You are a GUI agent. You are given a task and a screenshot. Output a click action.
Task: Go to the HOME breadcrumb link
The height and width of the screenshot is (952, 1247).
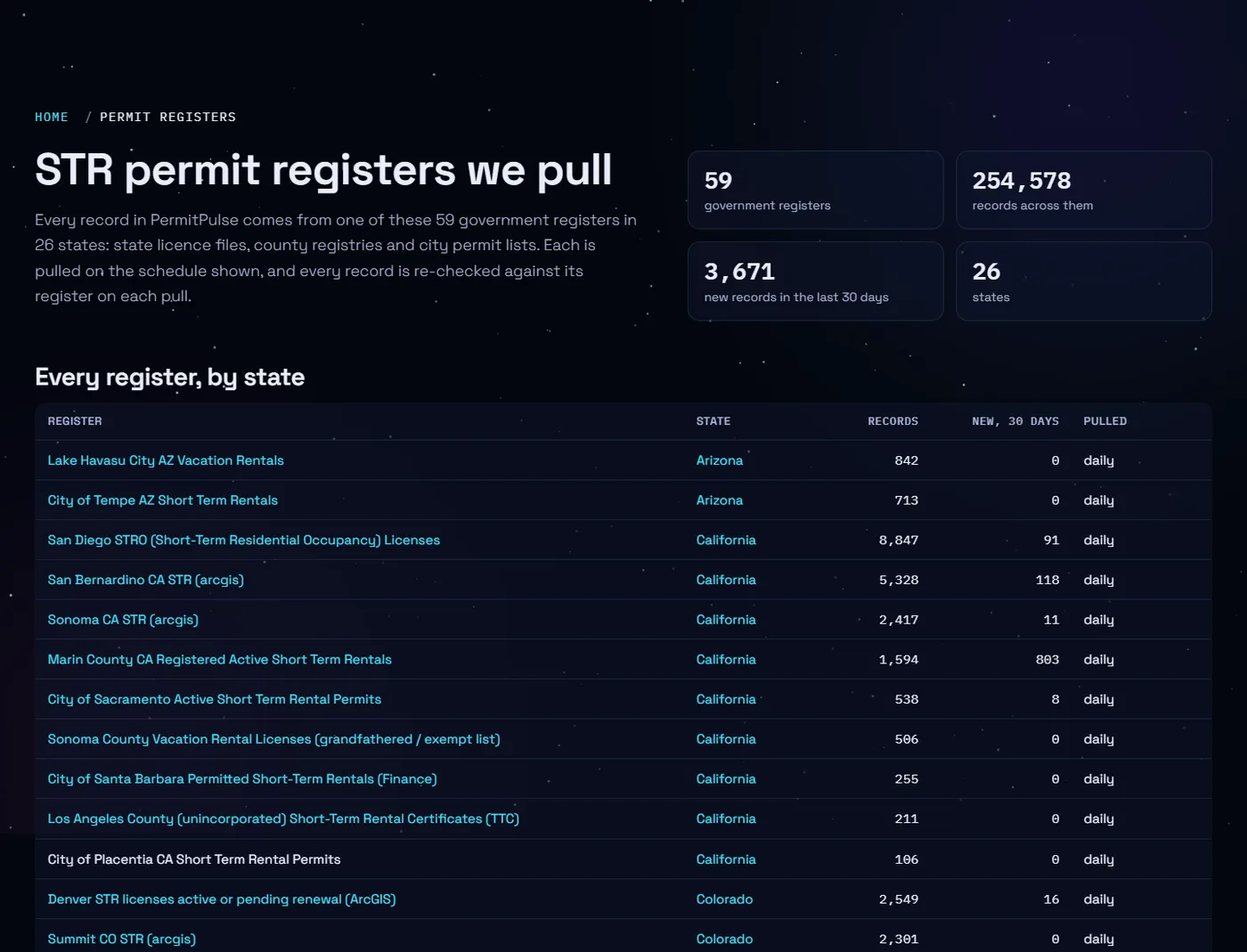[x=52, y=117]
